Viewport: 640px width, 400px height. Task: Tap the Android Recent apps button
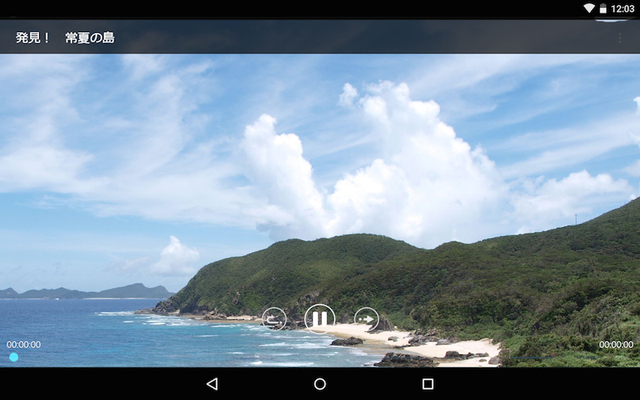[x=428, y=384]
